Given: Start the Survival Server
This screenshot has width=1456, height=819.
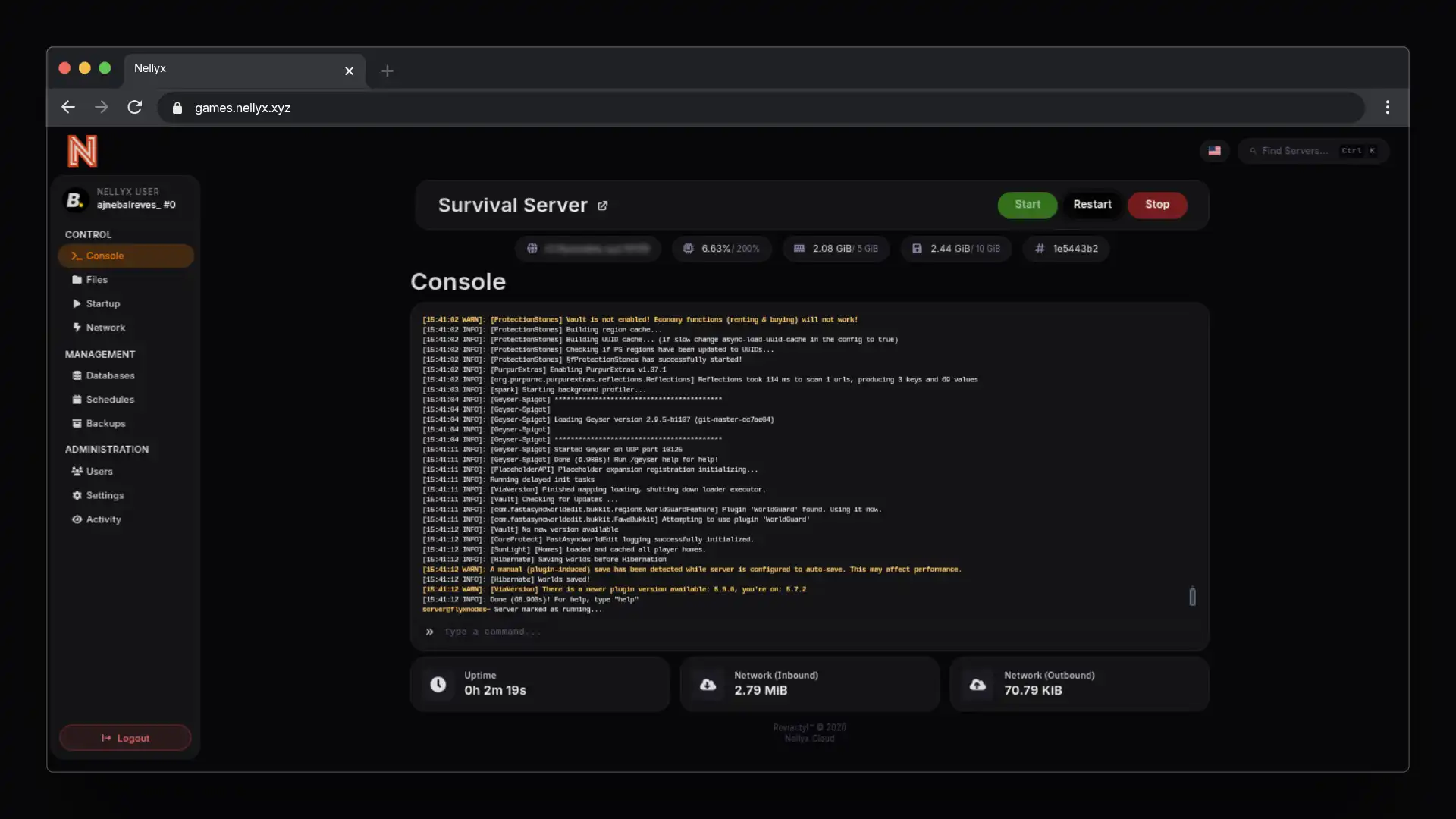Looking at the screenshot, I should click(x=1027, y=205).
